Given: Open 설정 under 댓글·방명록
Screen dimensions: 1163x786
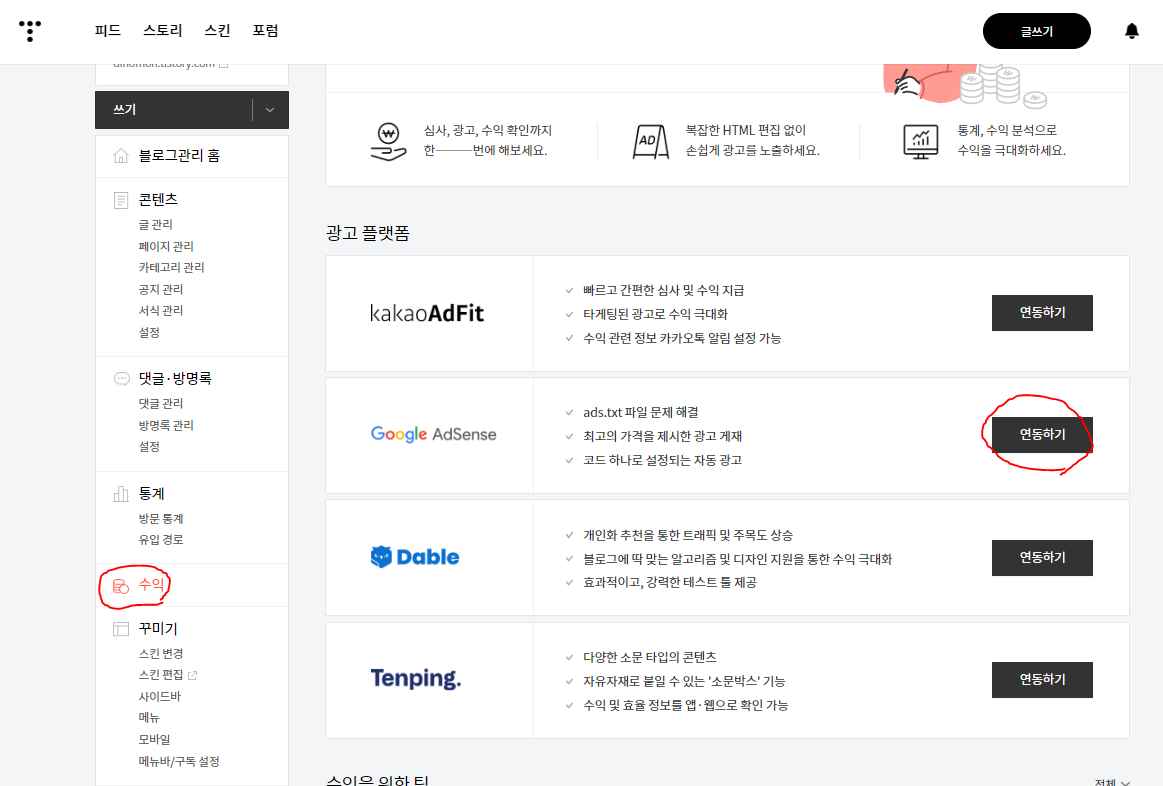Looking at the screenshot, I should pyautogui.click(x=149, y=446).
